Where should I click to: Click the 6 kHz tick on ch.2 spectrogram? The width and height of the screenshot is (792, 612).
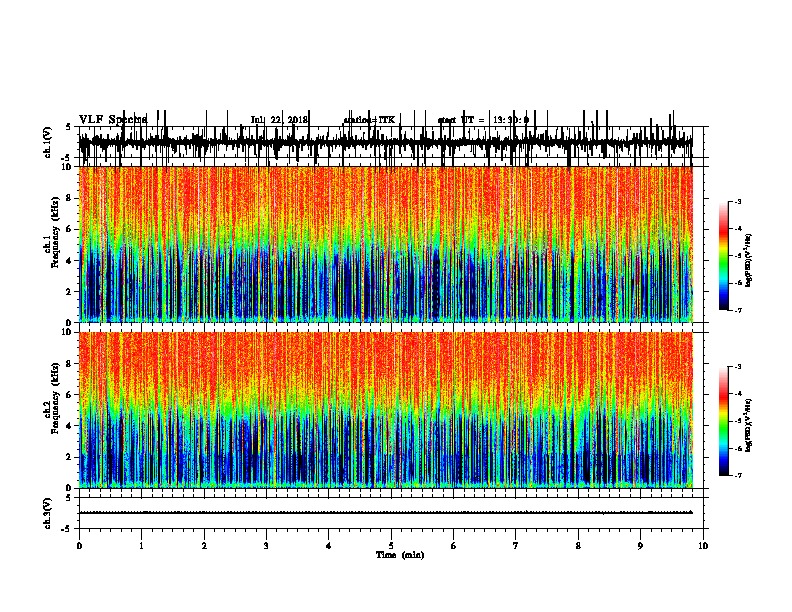click(x=69, y=395)
